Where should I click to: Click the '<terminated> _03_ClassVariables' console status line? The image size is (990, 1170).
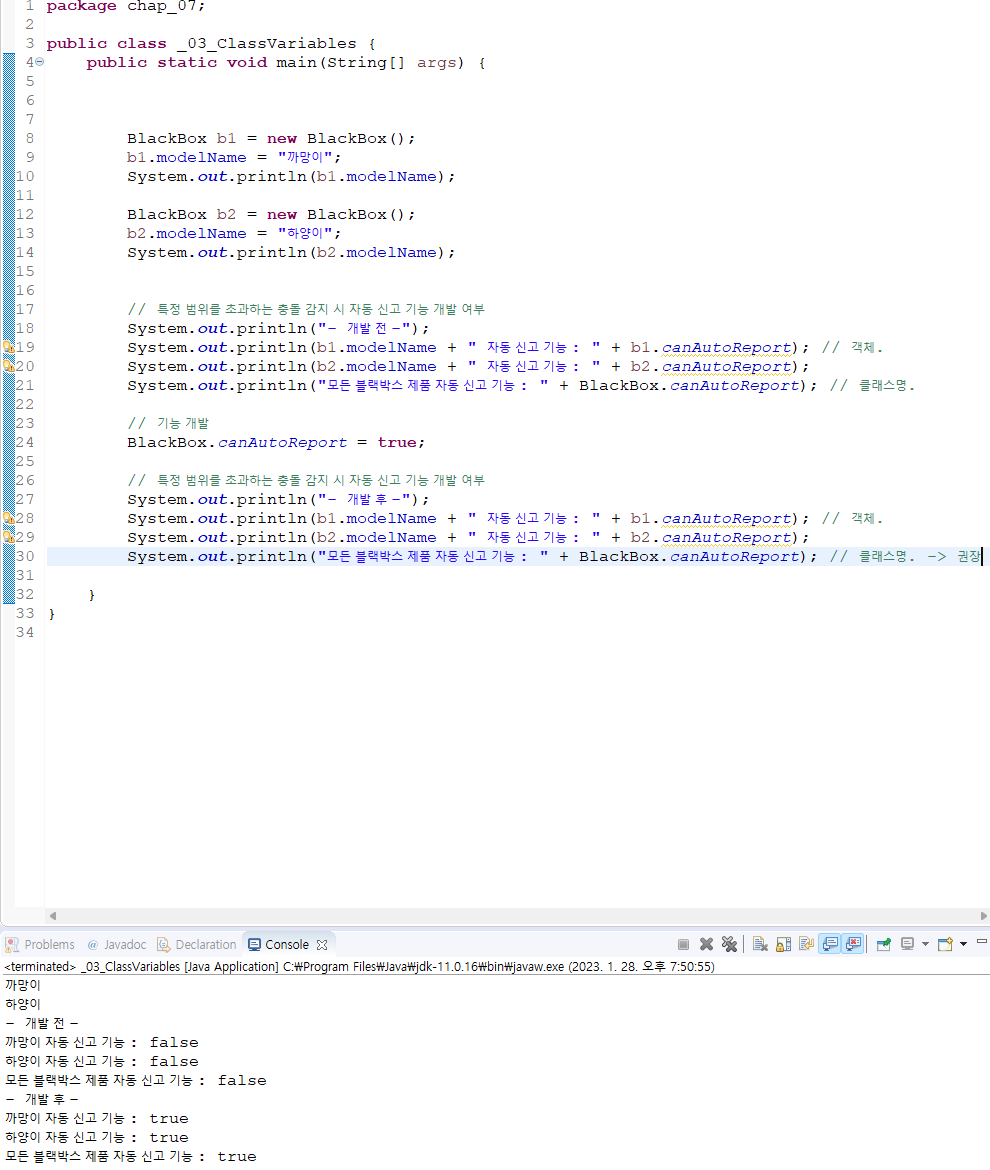[x=360, y=966]
